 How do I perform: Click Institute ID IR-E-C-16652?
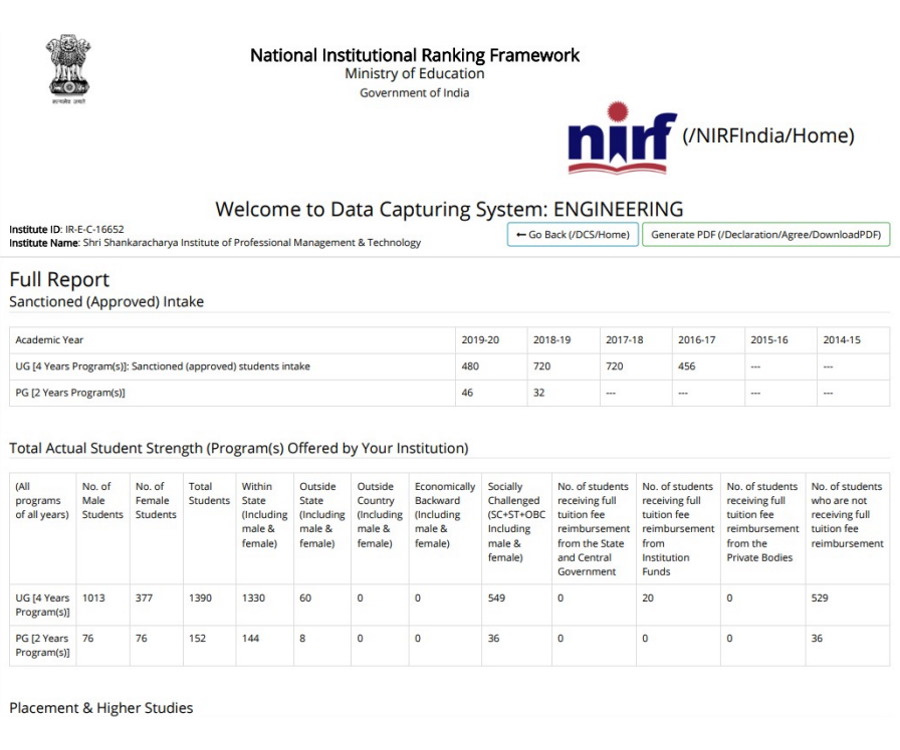pyautogui.click(x=67, y=229)
